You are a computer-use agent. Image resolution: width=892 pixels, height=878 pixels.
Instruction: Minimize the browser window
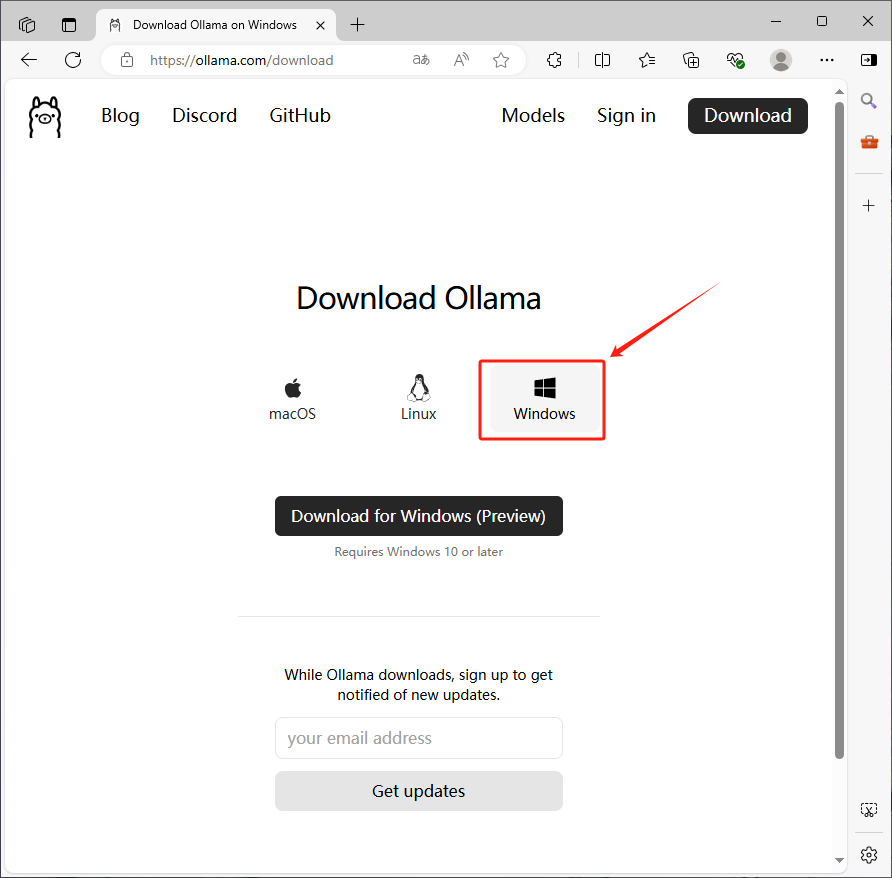pyautogui.click(x=775, y=22)
